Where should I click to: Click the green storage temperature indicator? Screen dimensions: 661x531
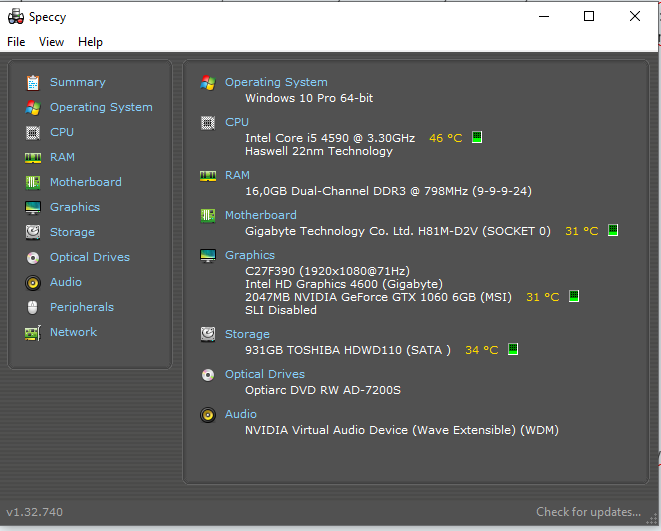pos(513,349)
